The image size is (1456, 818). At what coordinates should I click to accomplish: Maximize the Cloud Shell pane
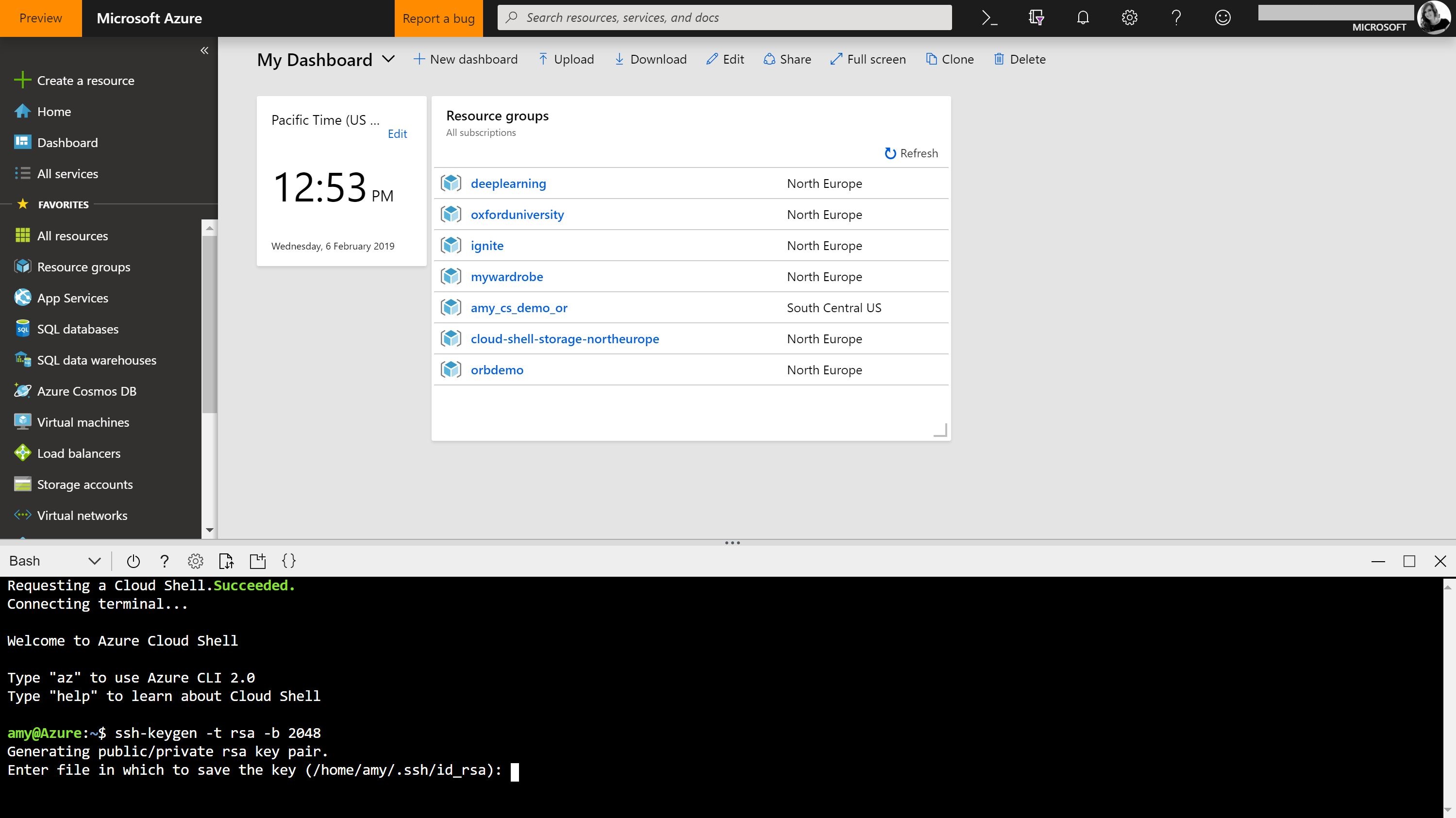point(1409,561)
